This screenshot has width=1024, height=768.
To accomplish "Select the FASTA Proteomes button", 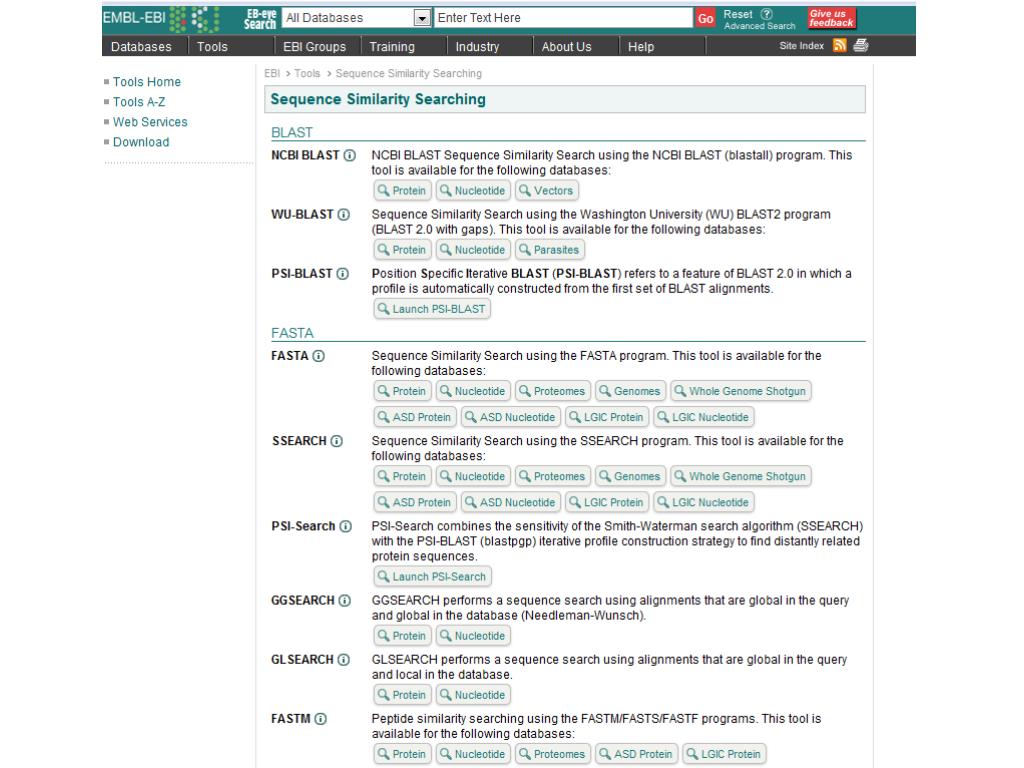I will (552, 391).
